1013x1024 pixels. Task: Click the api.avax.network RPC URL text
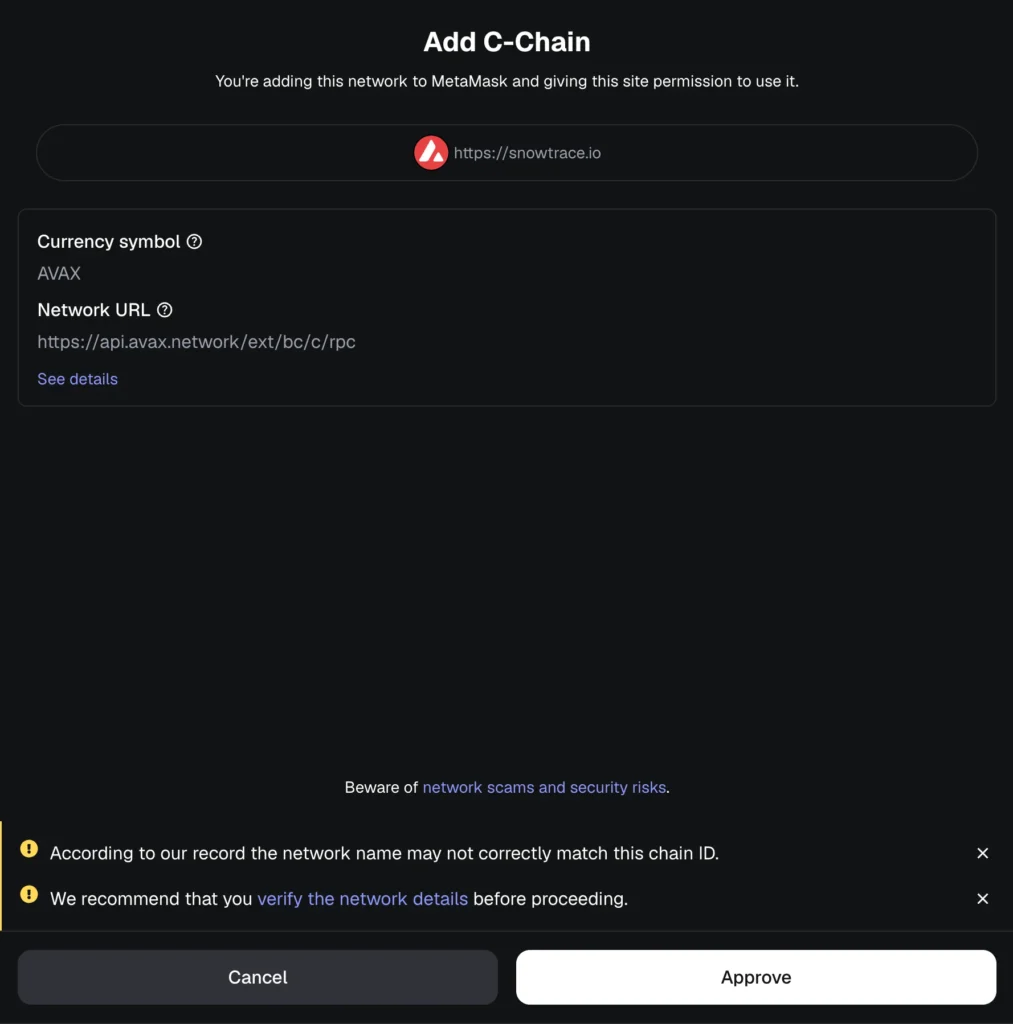[x=196, y=342]
